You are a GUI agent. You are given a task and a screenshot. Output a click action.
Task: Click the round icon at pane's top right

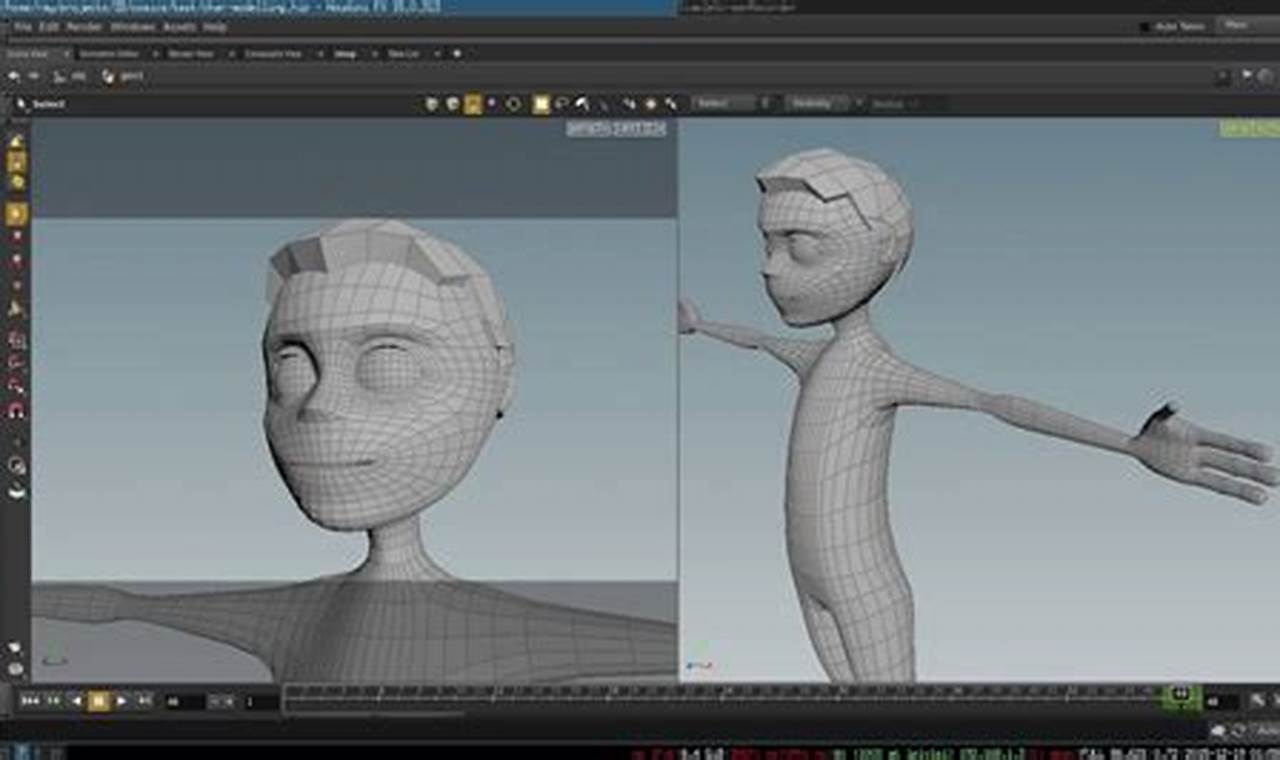(x=1265, y=76)
